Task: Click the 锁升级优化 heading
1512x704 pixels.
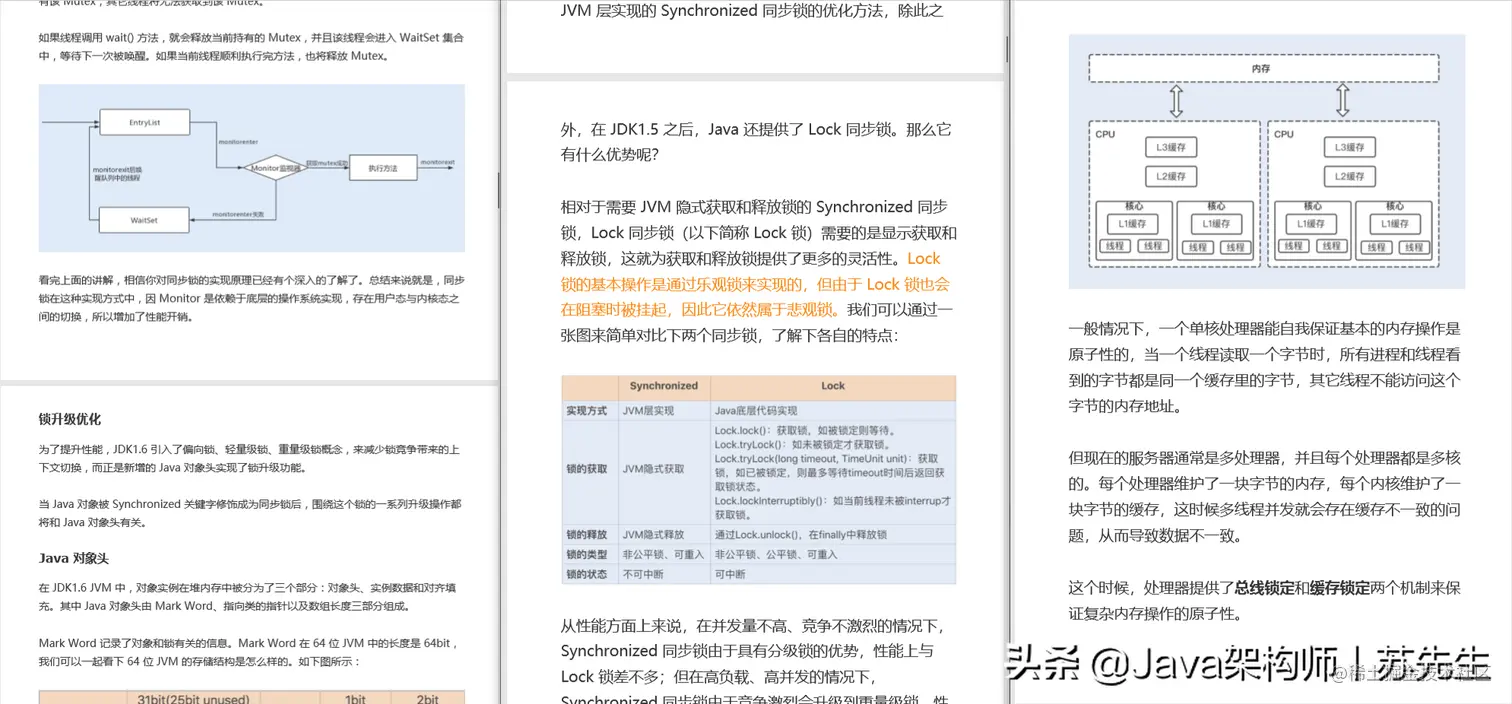Action: (x=70, y=419)
